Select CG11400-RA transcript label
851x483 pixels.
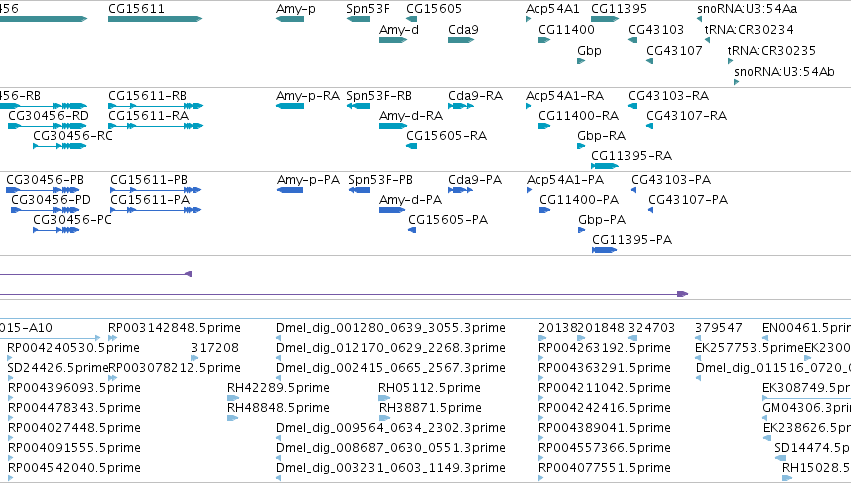(x=579, y=116)
